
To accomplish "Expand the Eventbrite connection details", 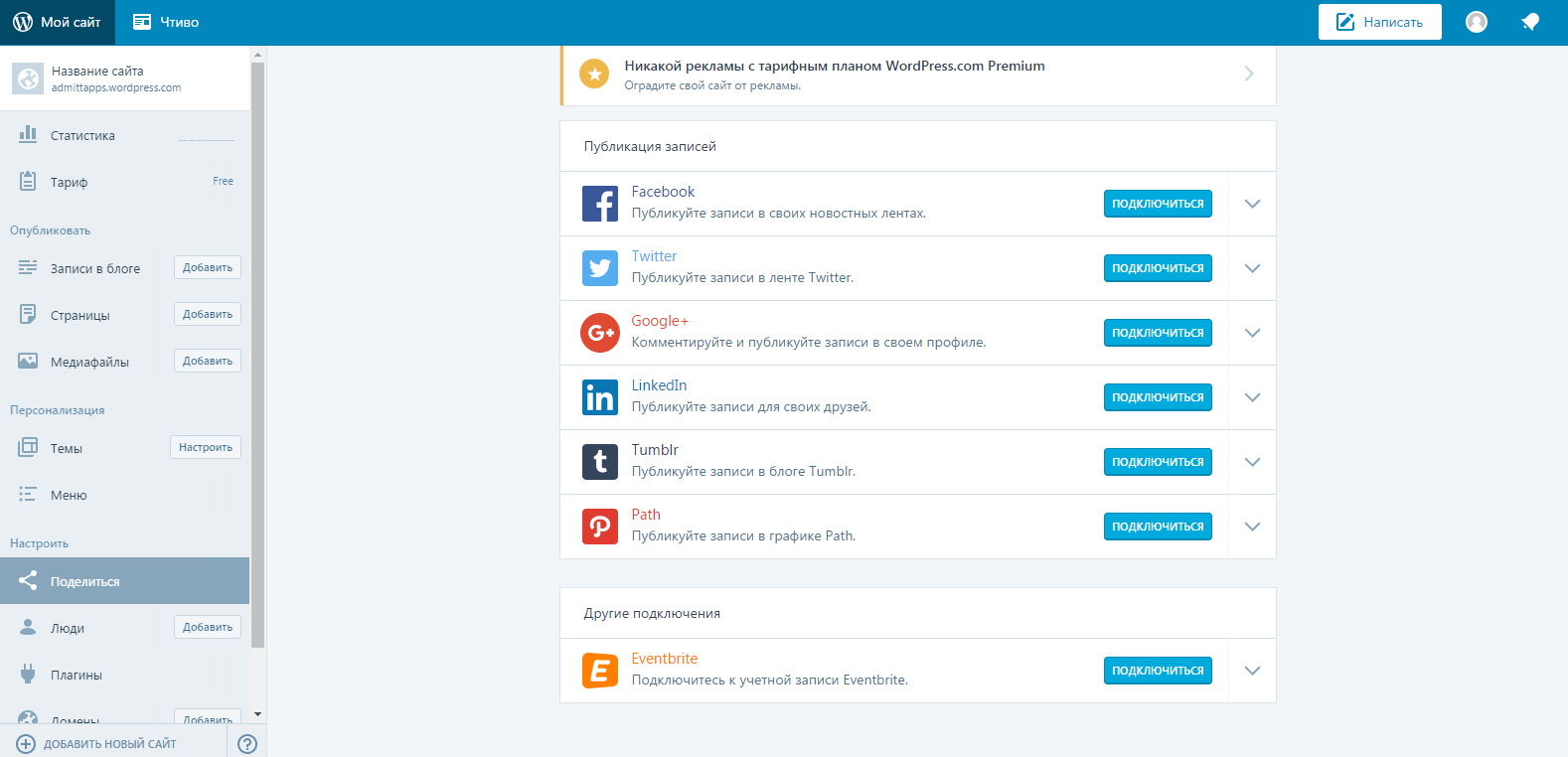I will [x=1252, y=670].
